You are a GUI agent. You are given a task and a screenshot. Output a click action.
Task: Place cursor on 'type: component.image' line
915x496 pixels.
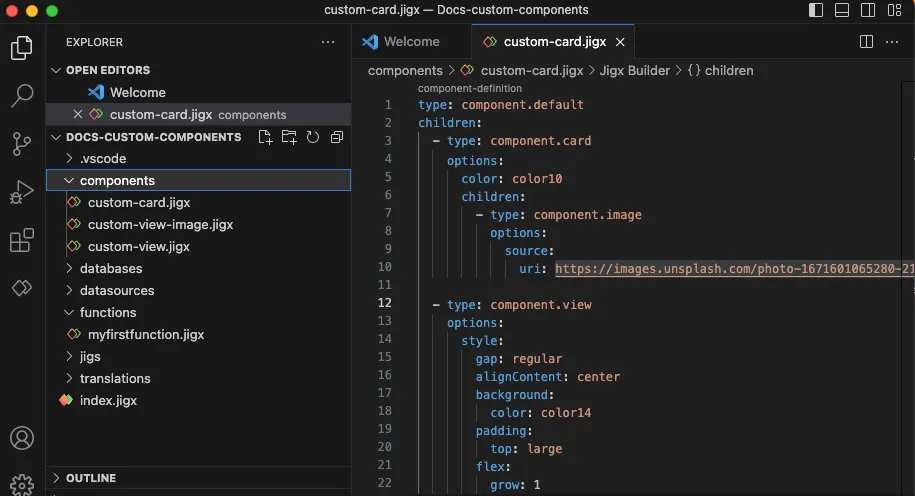click(x=565, y=215)
